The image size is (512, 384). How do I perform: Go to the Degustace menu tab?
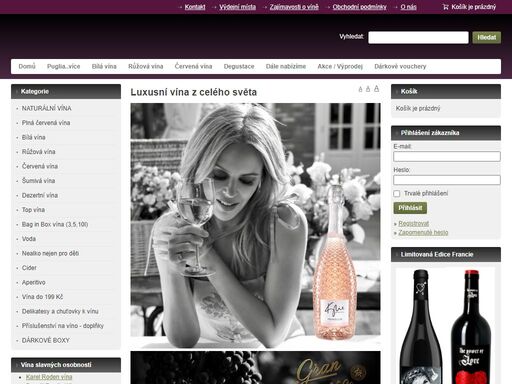(x=239, y=66)
